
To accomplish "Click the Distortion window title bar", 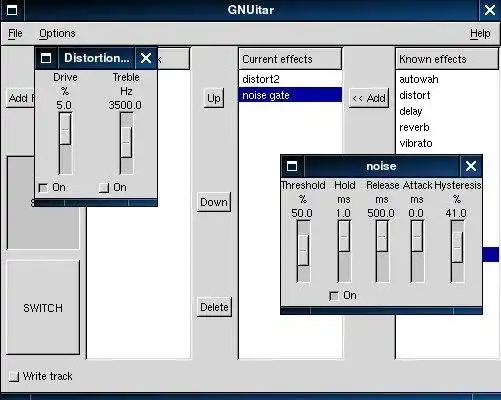I will click(96, 58).
